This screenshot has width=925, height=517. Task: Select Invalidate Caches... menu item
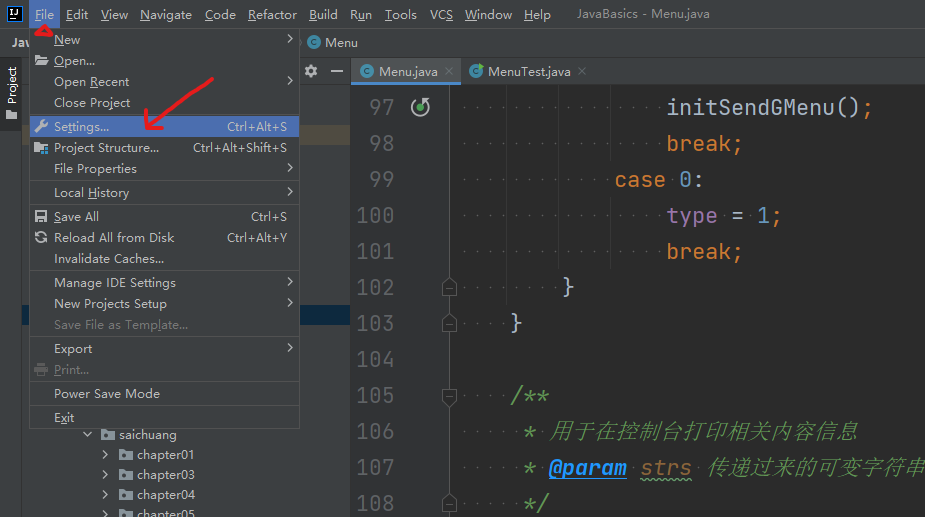[x=164, y=258]
